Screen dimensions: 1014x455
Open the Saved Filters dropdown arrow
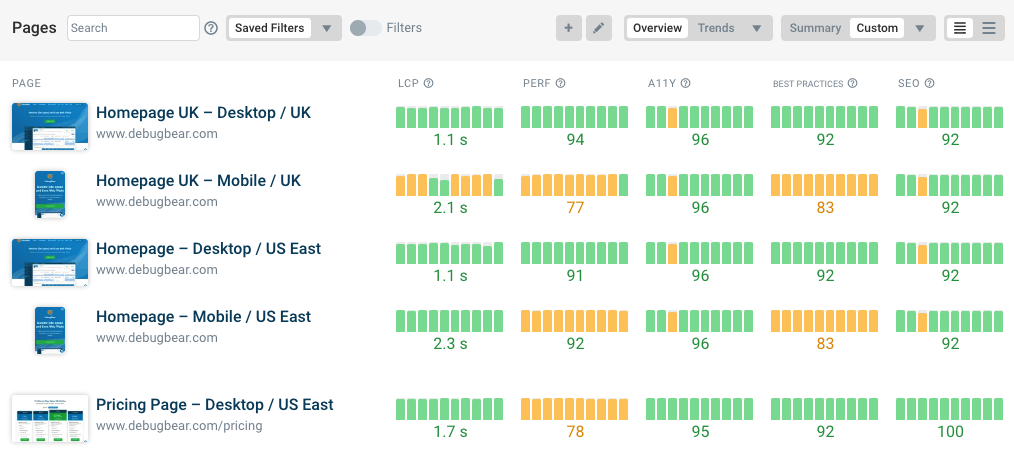[x=326, y=28]
